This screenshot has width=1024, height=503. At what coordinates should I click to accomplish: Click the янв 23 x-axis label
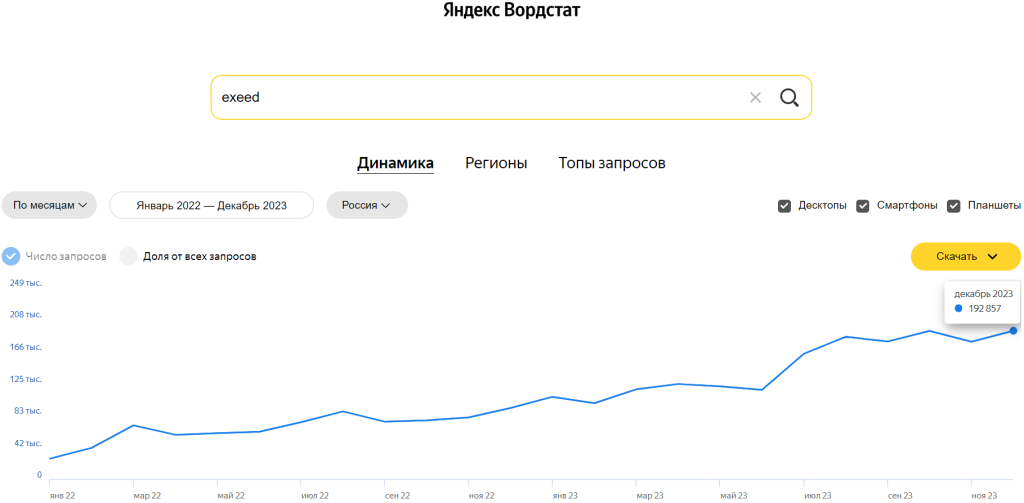[x=566, y=496]
